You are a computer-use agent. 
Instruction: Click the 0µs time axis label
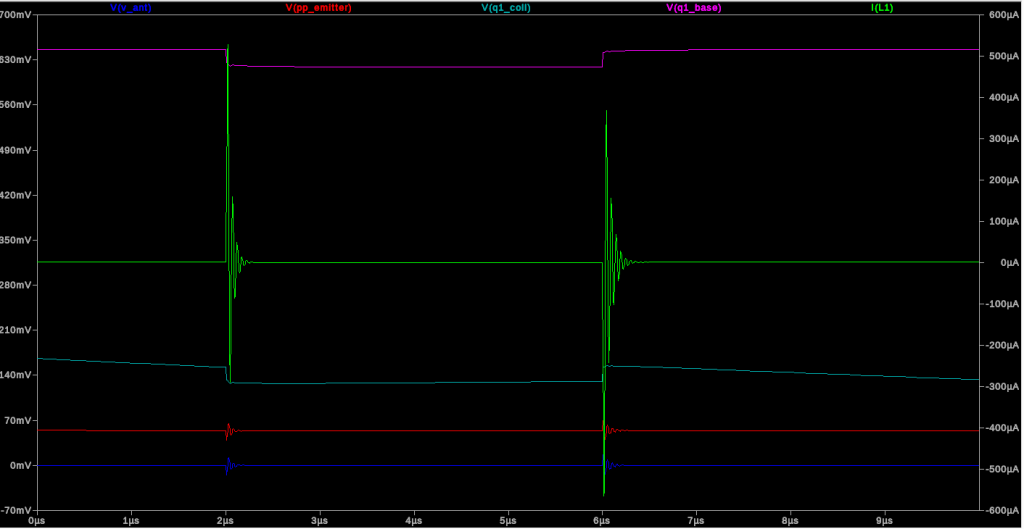click(37, 522)
